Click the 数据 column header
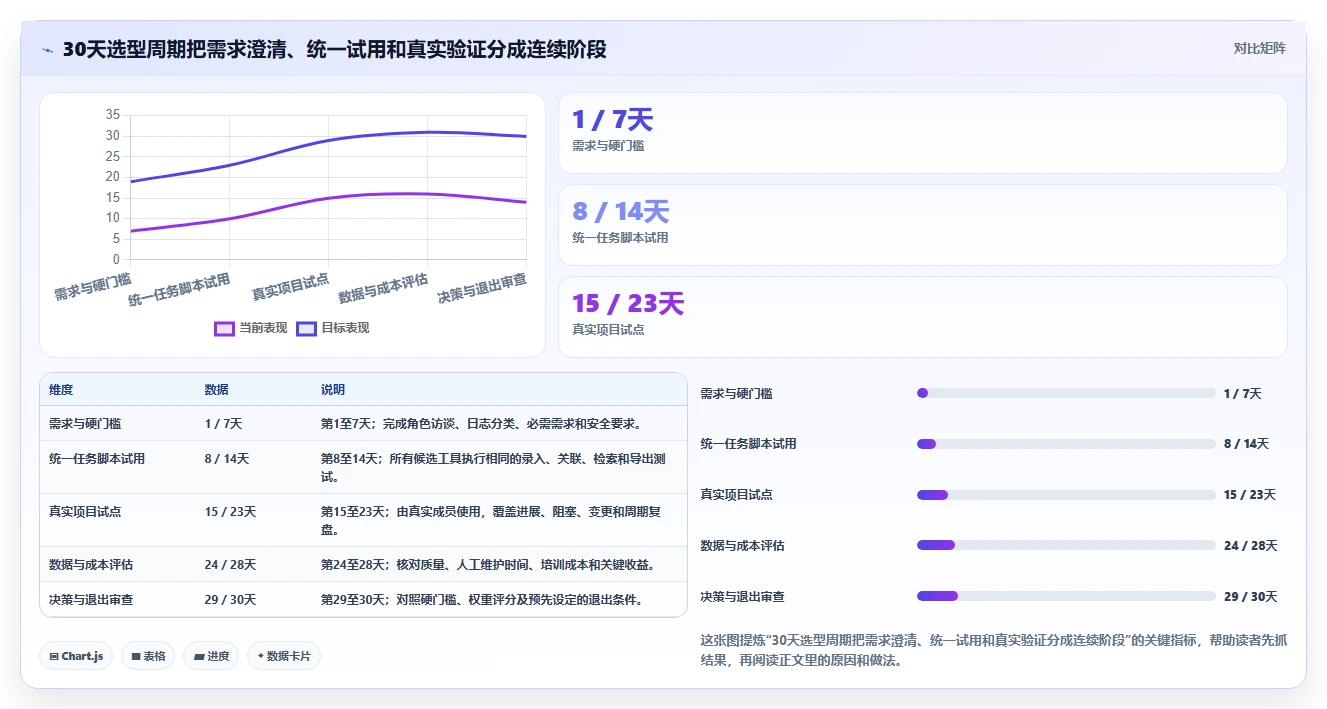The image size is (1327, 709). [x=217, y=390]
